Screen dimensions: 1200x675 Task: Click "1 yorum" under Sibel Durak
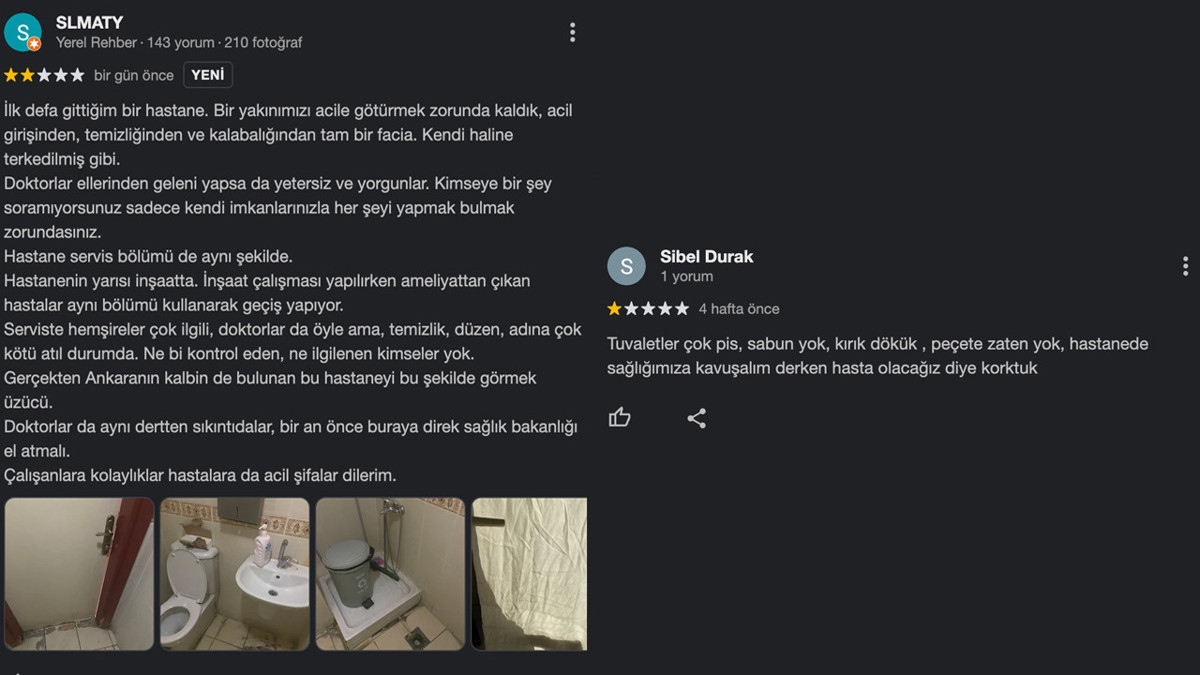click(687, 276)
